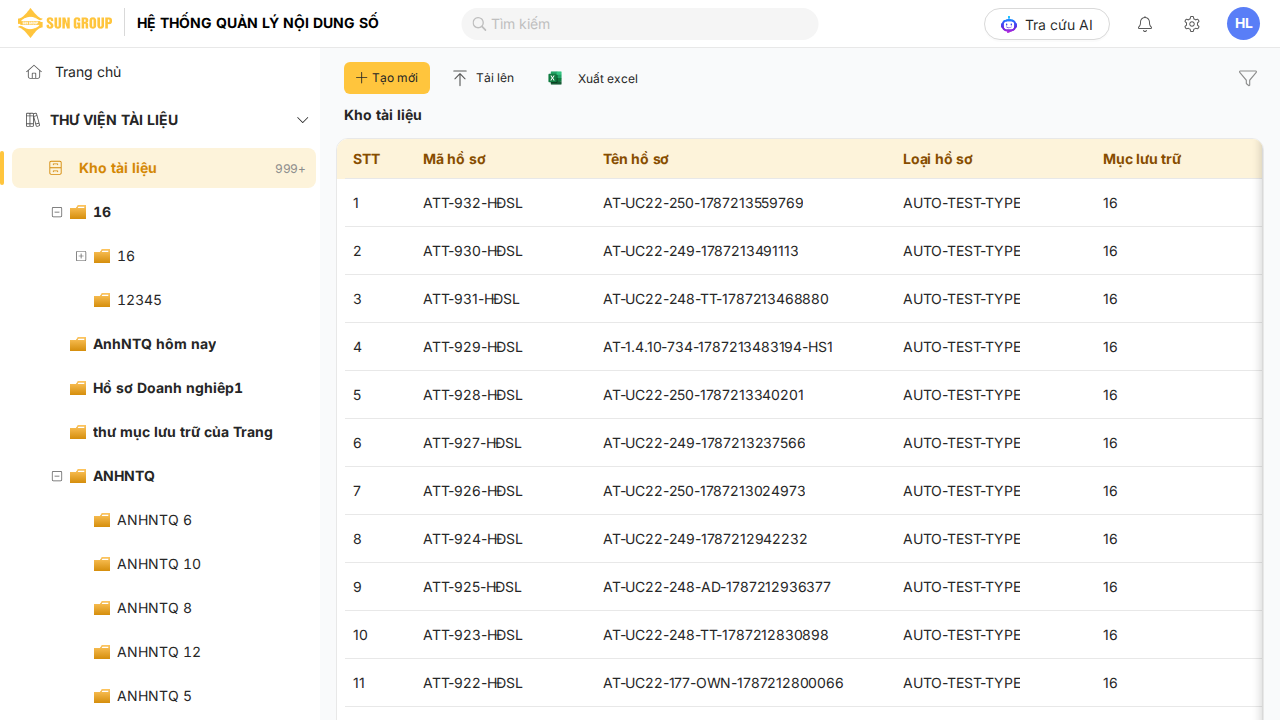Click AT-UC22-250-1787213024973 record name

(704, 491)
